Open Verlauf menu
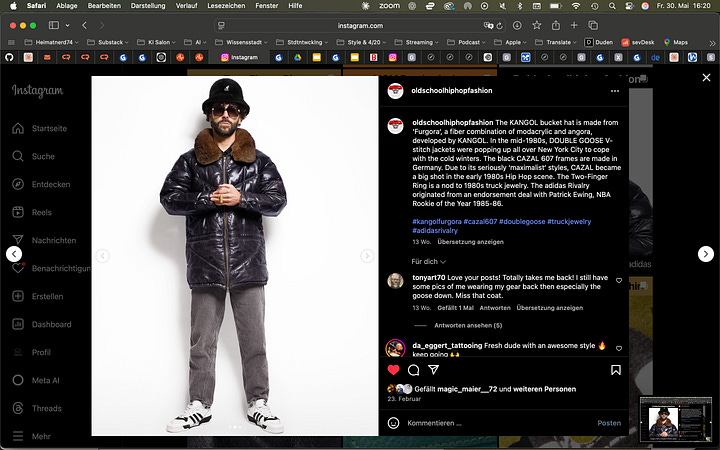Screen dimensions: 720x450 [186, 6]
